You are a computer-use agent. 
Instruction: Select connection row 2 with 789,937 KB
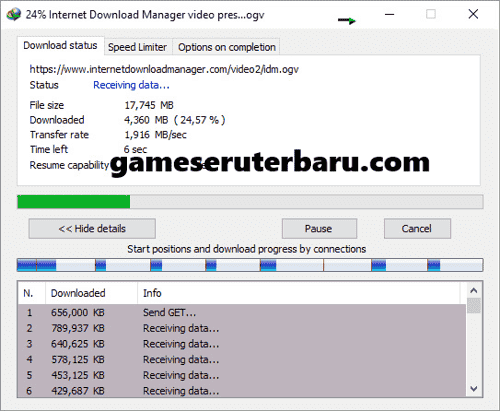(x=242, y=328)
